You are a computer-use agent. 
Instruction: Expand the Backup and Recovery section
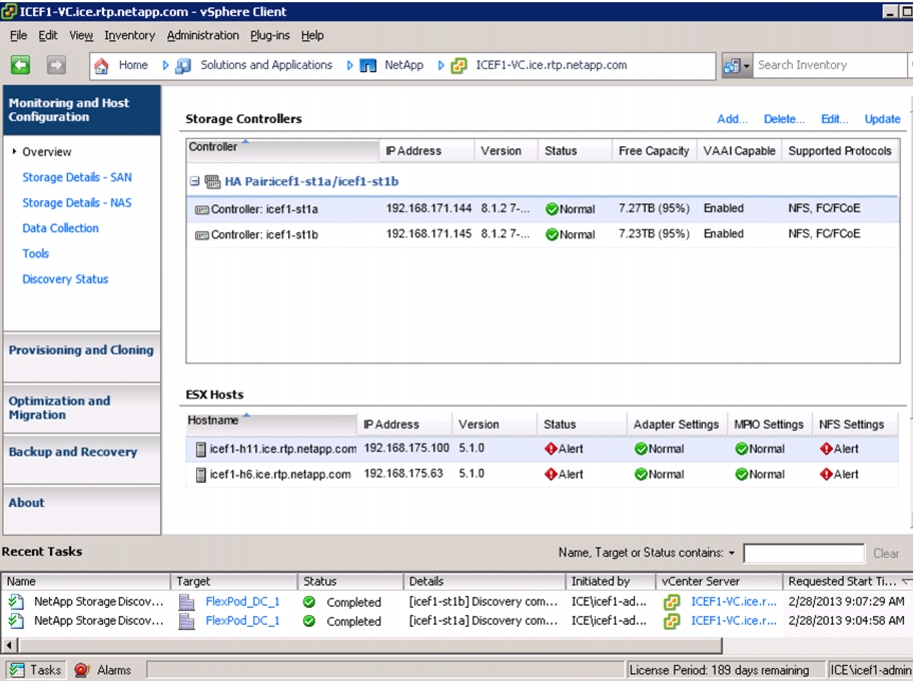coord(82,459)
